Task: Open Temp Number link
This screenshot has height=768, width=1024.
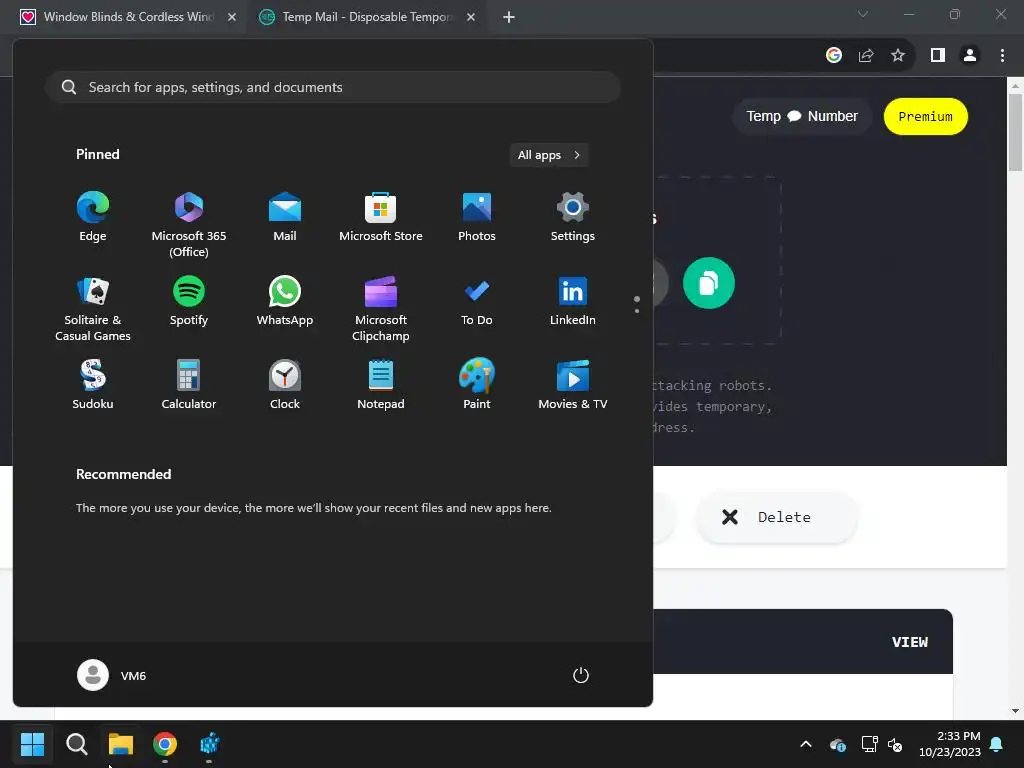Action: click(802, 116)
